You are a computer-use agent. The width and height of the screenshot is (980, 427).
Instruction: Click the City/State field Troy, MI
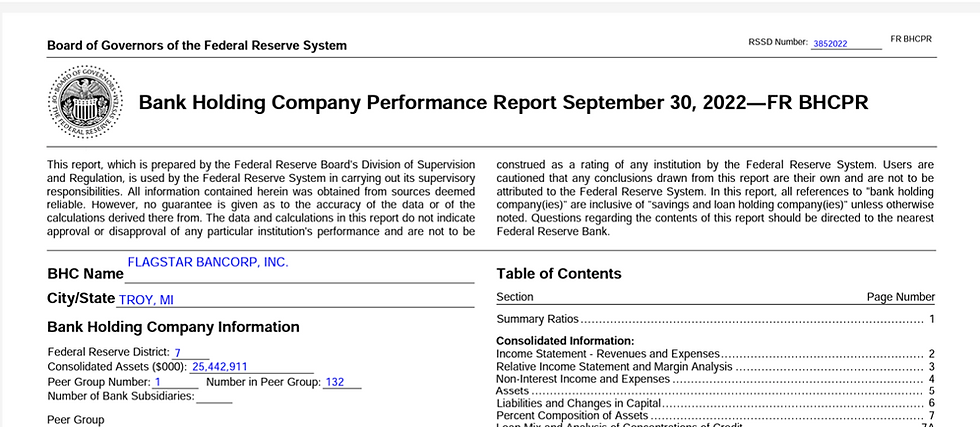click(295, 300)
